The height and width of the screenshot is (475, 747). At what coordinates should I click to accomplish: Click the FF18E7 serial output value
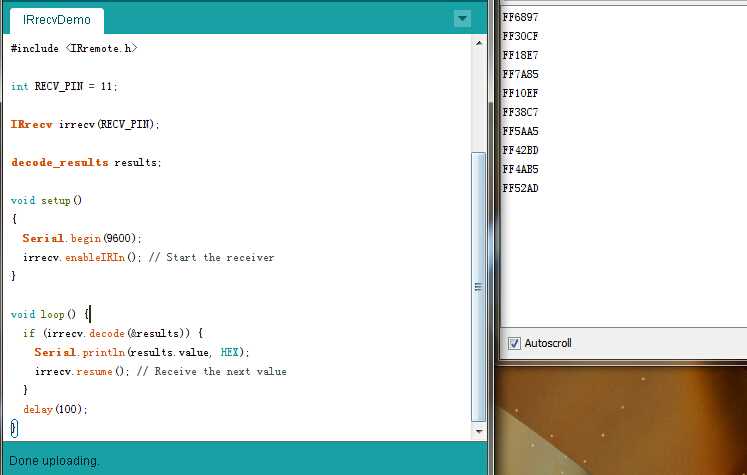click(520, 55)
